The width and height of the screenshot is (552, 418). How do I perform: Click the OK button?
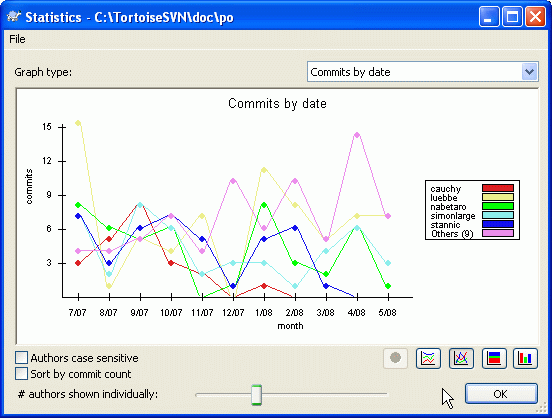point(501,394)
